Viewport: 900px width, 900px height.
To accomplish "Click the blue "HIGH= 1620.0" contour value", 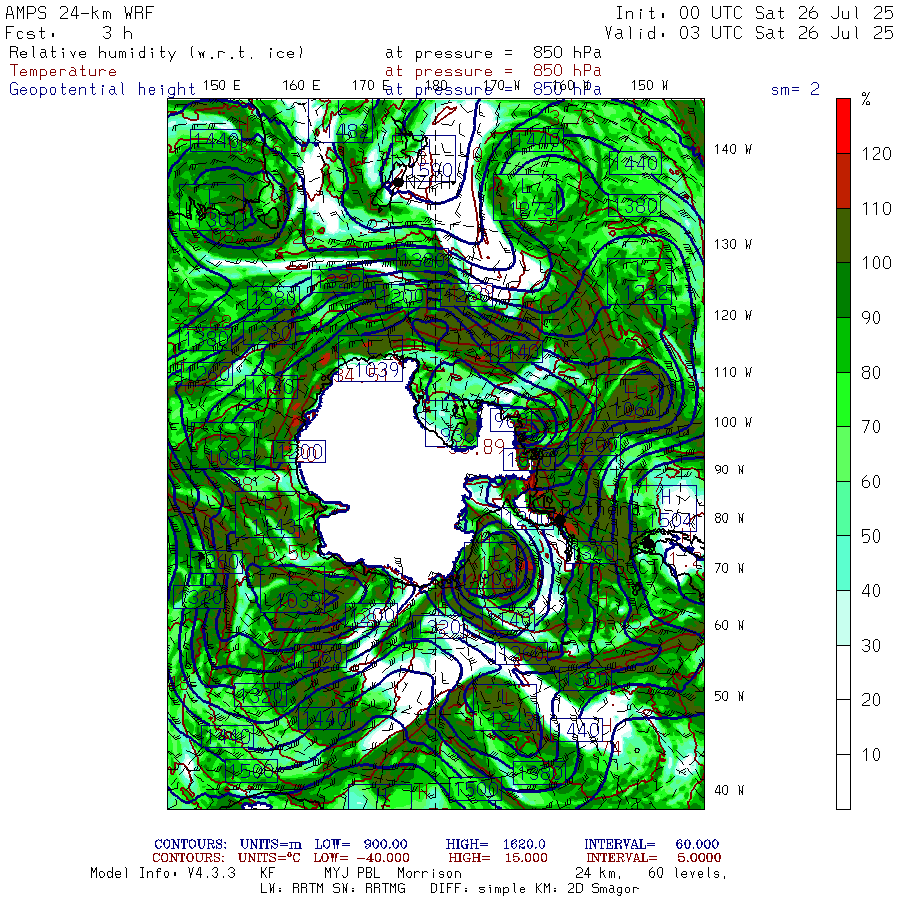I will (495, 844).
